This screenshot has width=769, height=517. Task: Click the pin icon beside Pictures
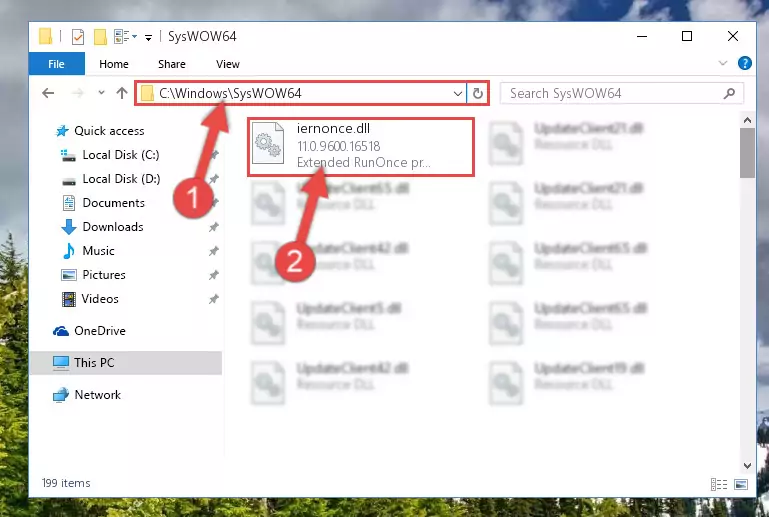(213, 275)
